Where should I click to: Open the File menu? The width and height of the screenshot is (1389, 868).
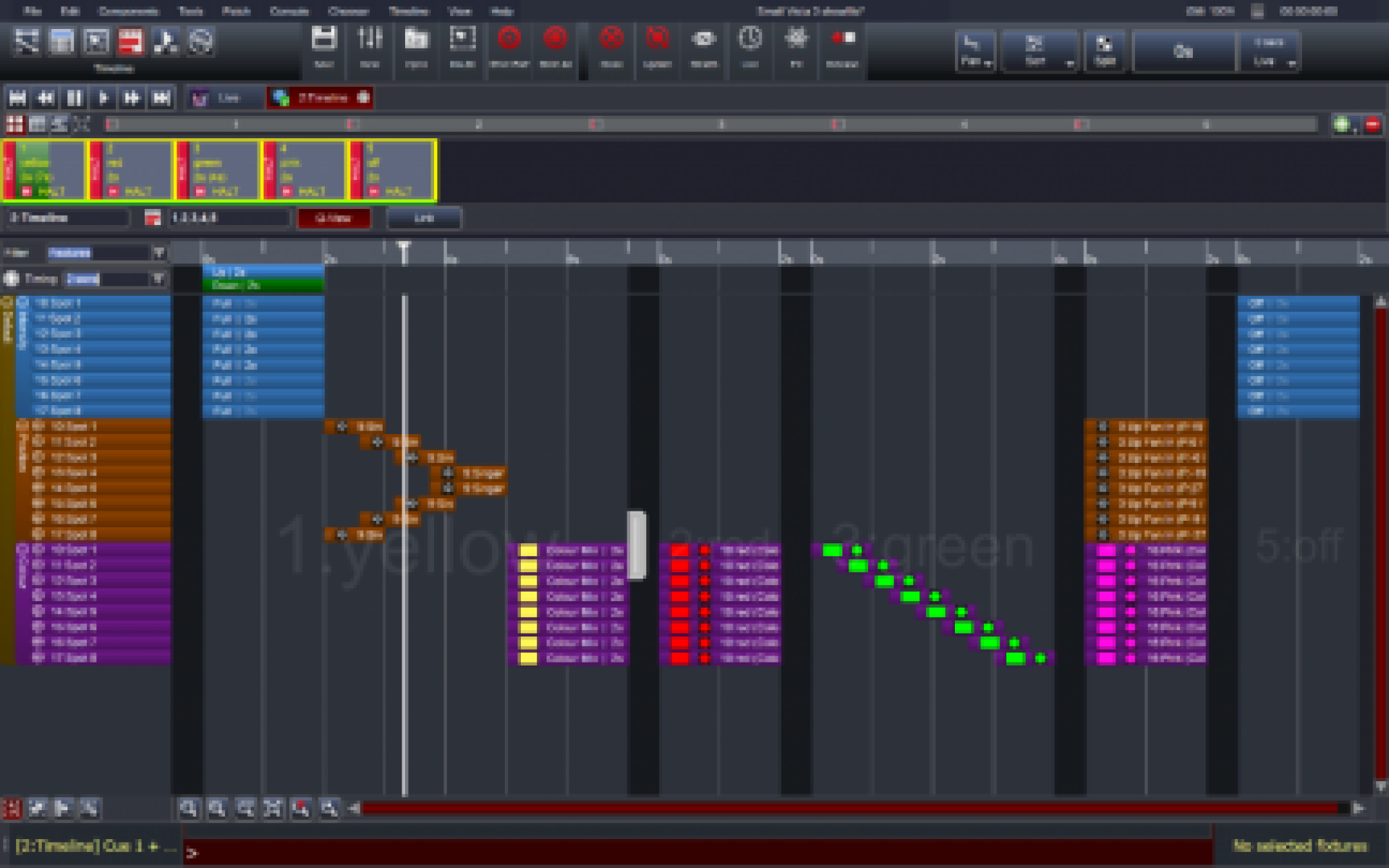pyautogui.click(x=33, y=11)
